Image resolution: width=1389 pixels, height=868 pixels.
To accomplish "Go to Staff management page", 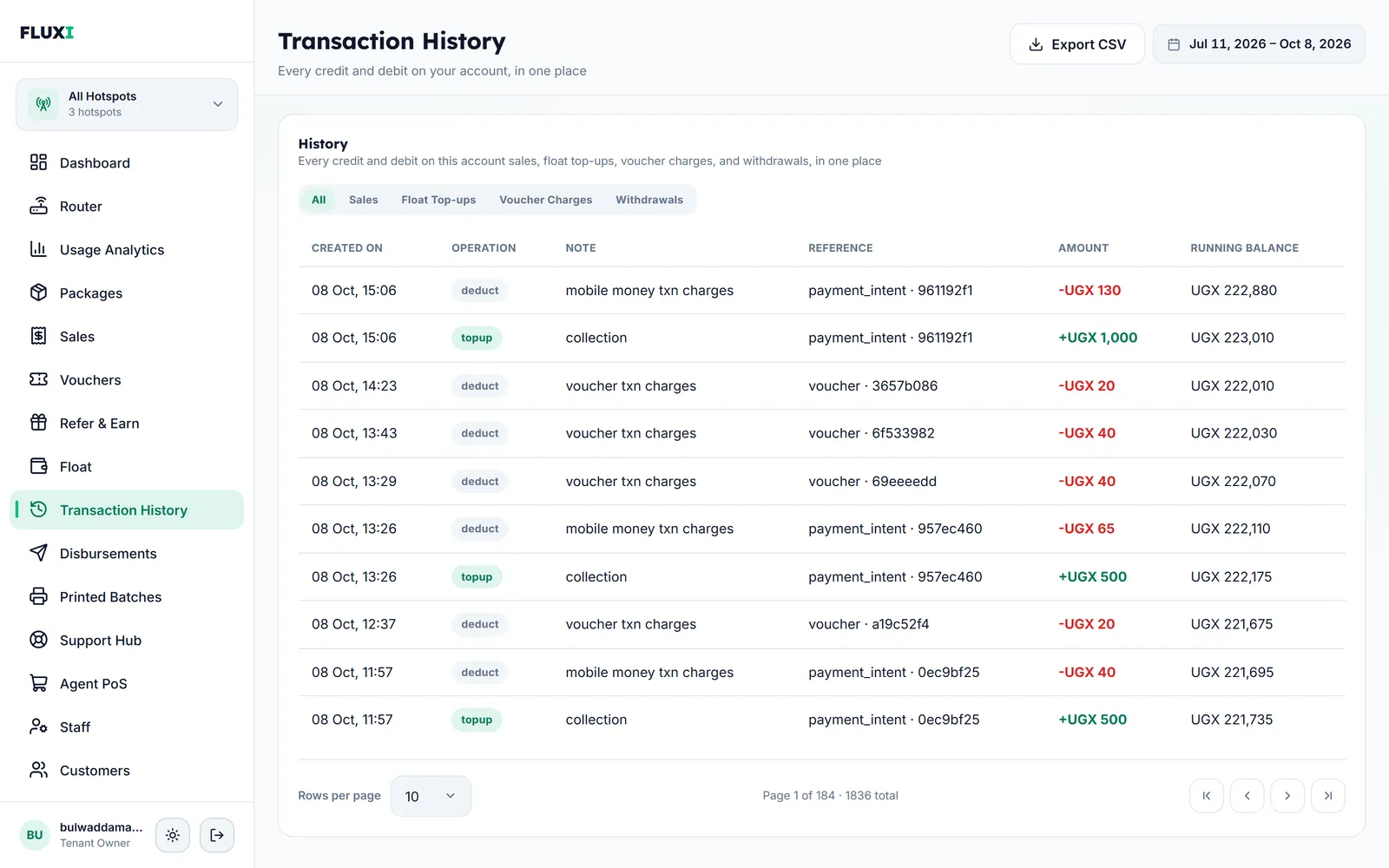I will tap(127, 727).
